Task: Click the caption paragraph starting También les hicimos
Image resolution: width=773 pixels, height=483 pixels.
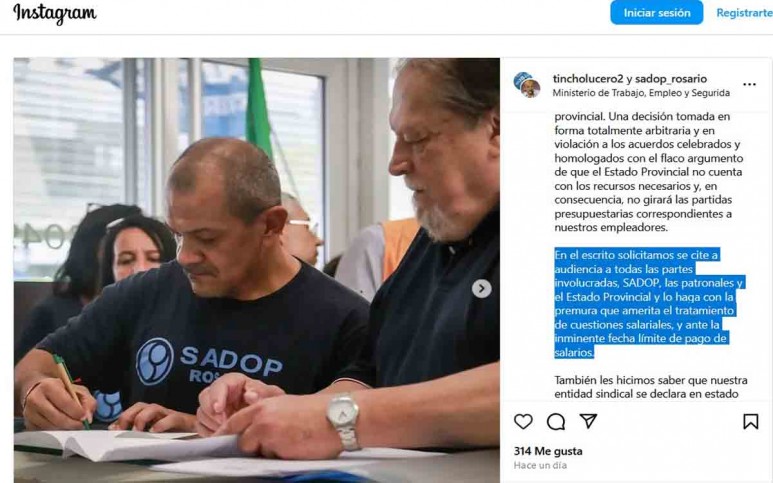Action: coord(651,387)
